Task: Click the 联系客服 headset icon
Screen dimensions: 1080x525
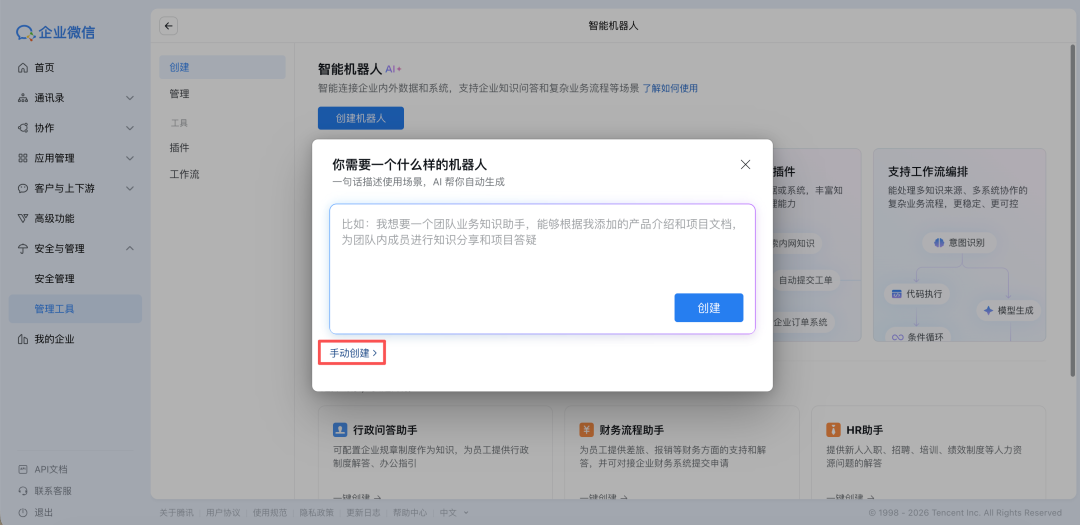Action: click(x=23, y=491)
